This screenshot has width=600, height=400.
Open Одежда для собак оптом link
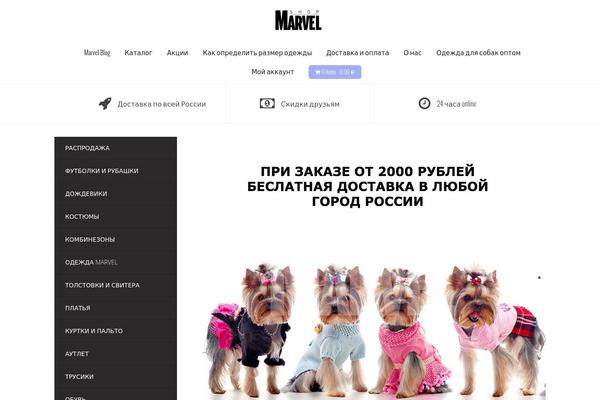[x=478, y=53]
